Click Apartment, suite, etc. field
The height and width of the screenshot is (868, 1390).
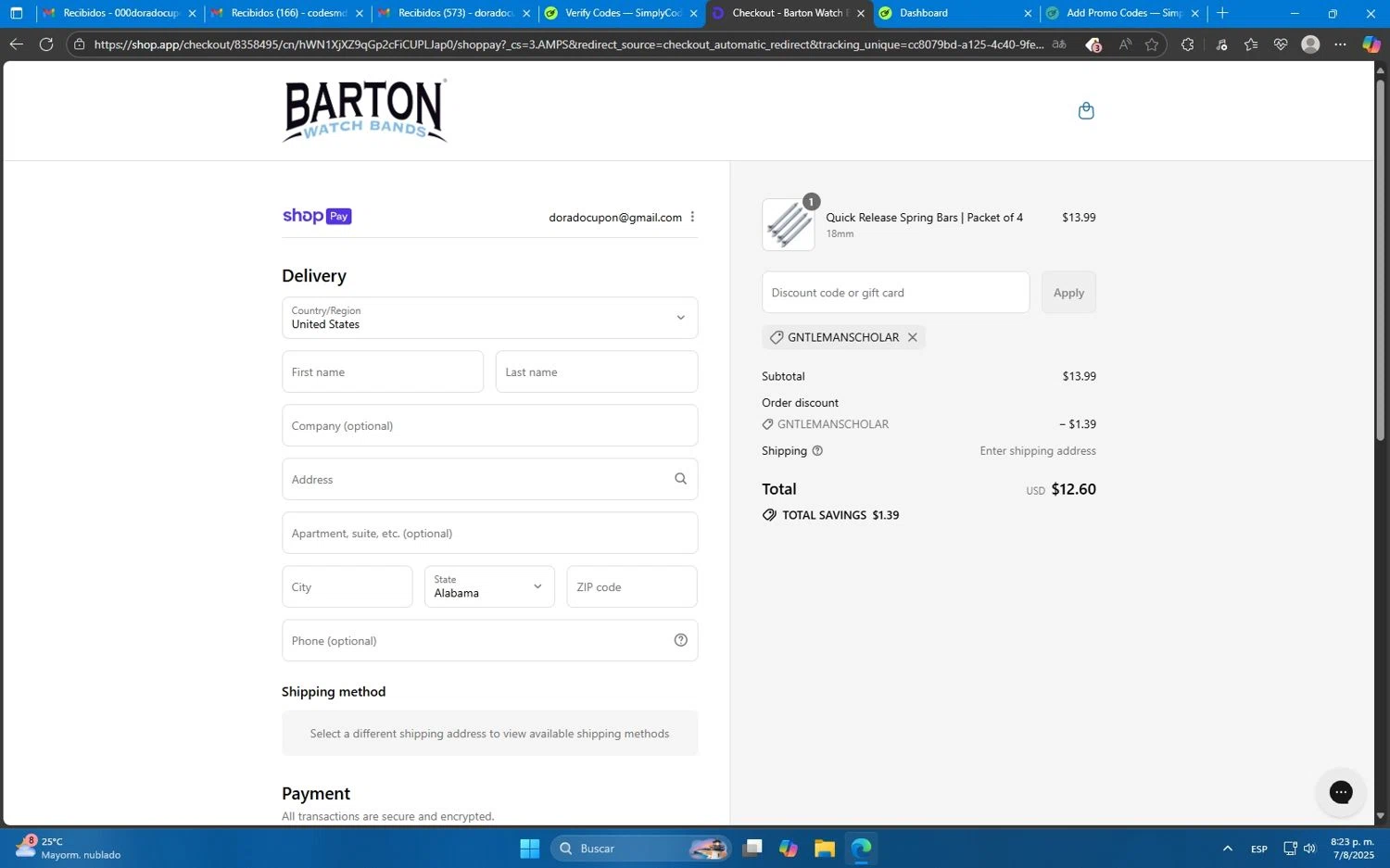coord(489,533)
